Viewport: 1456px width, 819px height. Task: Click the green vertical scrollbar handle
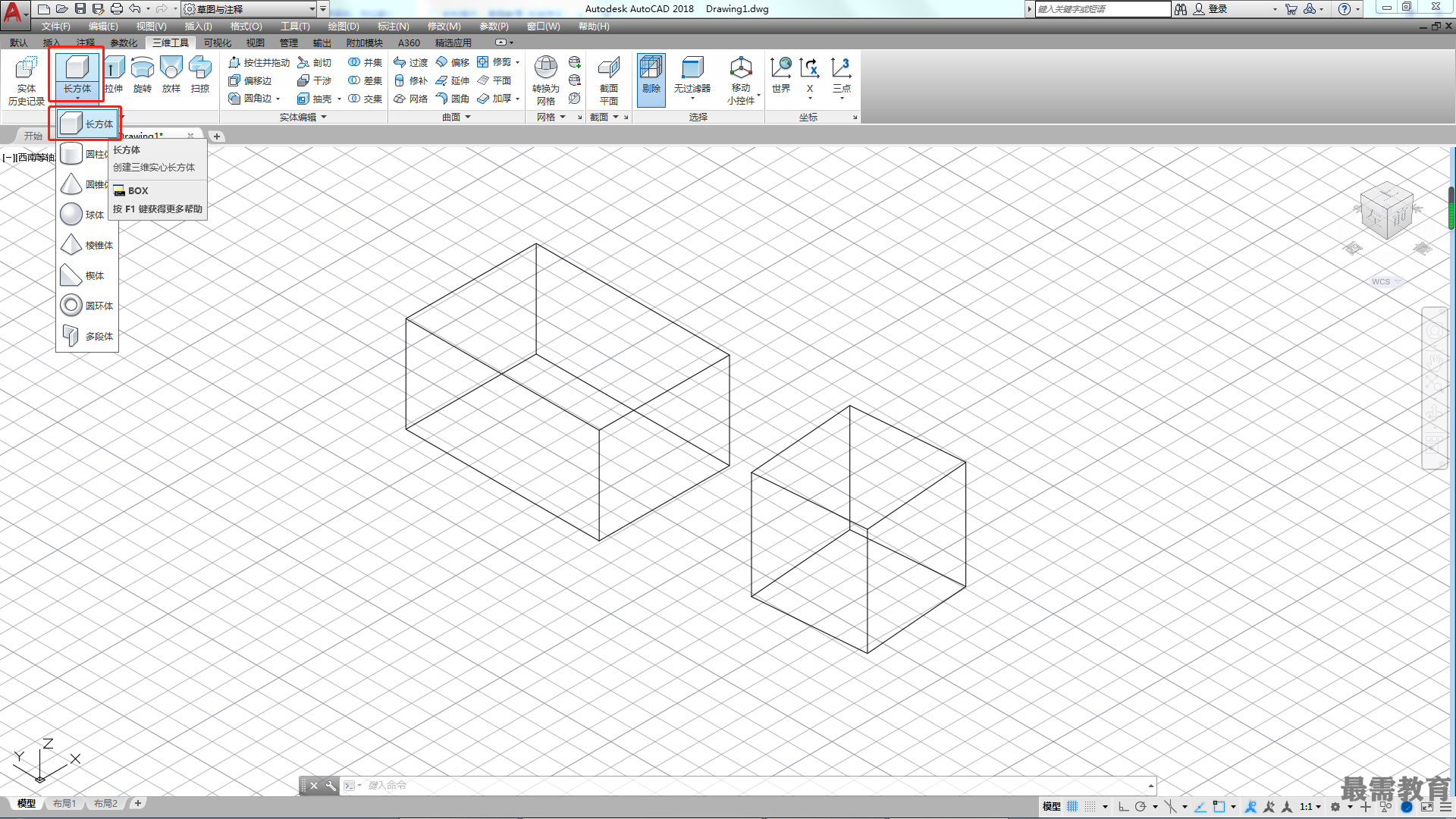(1451, 207)
